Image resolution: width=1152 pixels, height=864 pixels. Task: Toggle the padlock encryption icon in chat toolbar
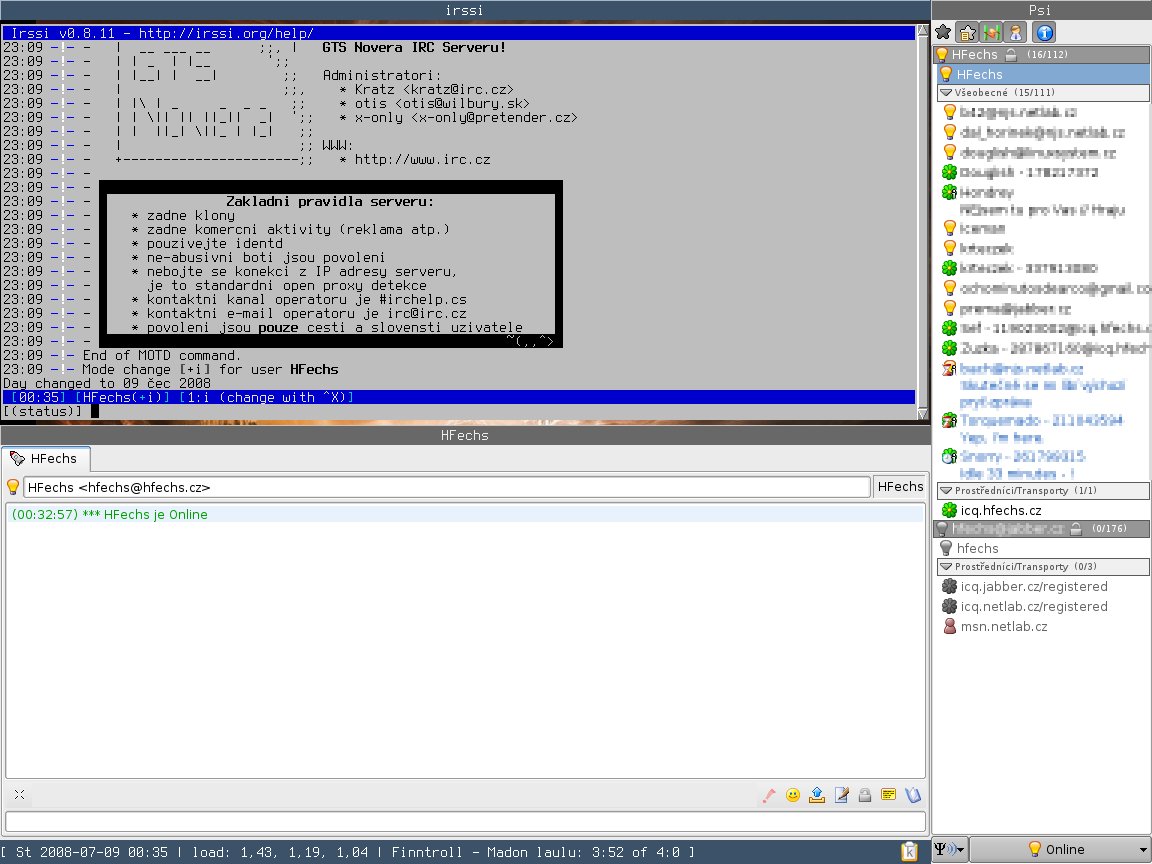tap(865, 795)
